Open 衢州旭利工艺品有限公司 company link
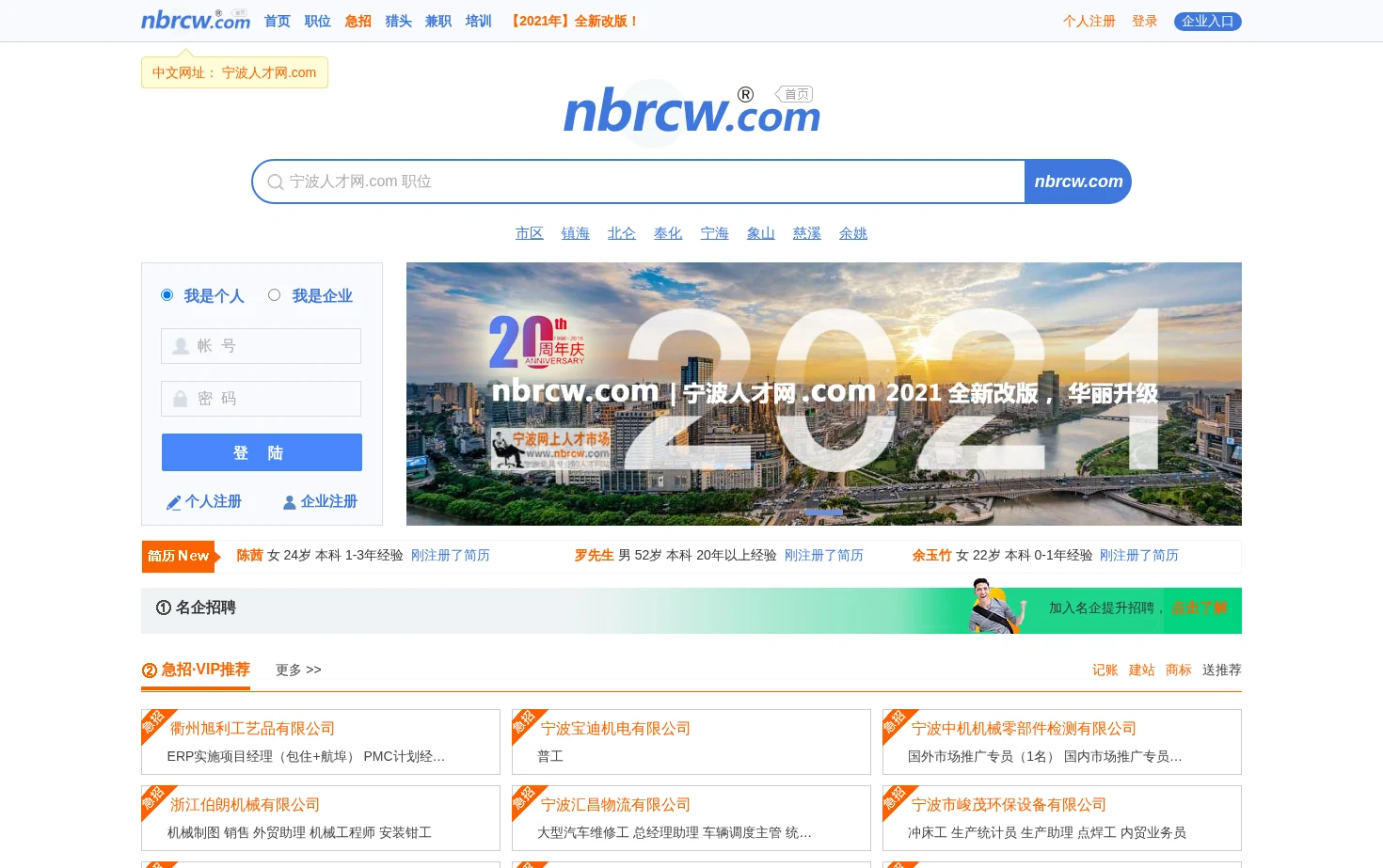 (252, 729)
